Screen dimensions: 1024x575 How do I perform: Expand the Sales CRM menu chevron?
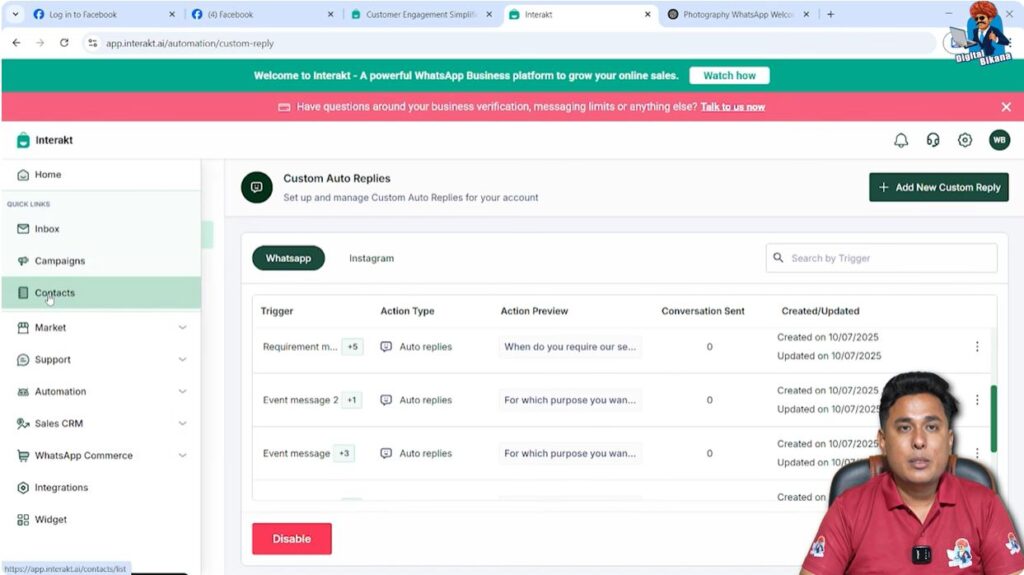[x=182, y=423]
